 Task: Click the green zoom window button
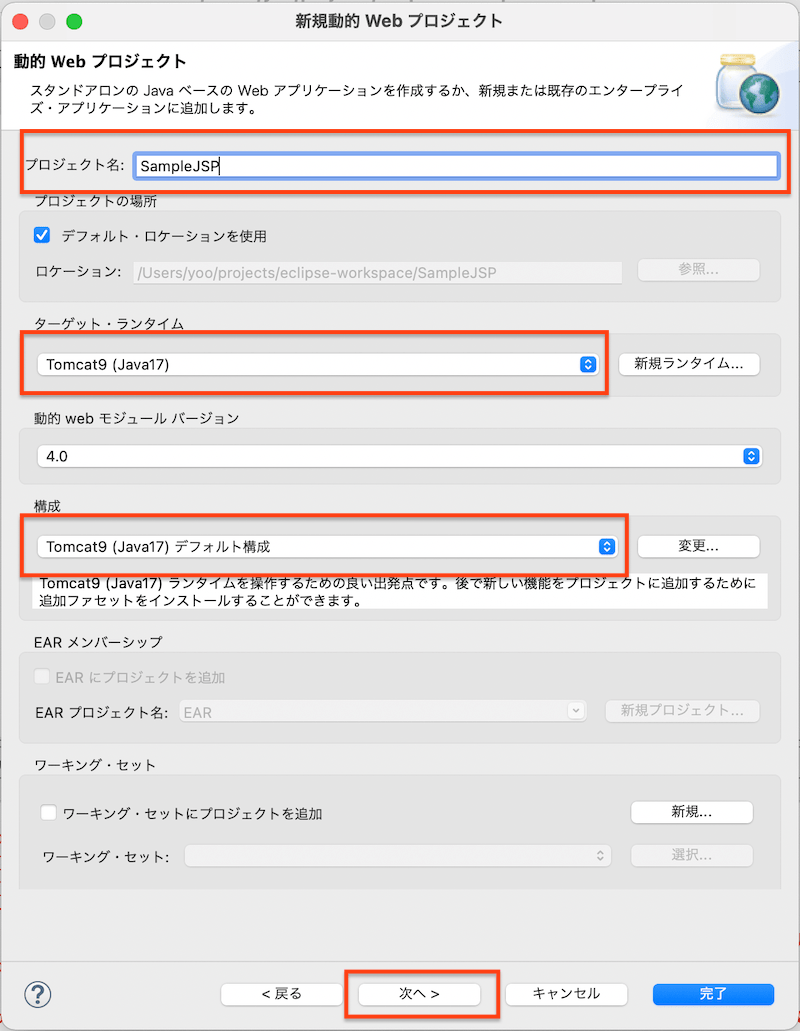coord(74,22)
